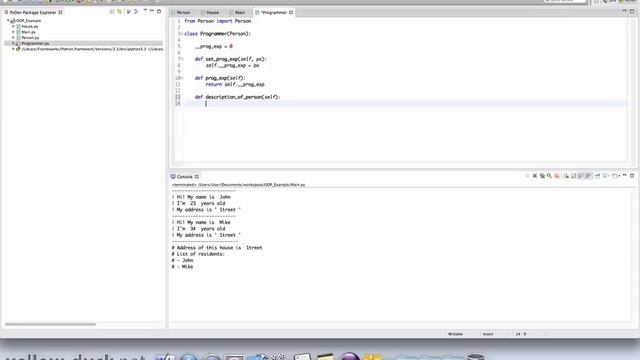This screenshot has height=360, width=640.
Task: Select the Programmer editor tab
Action: [x=274, y=13]
